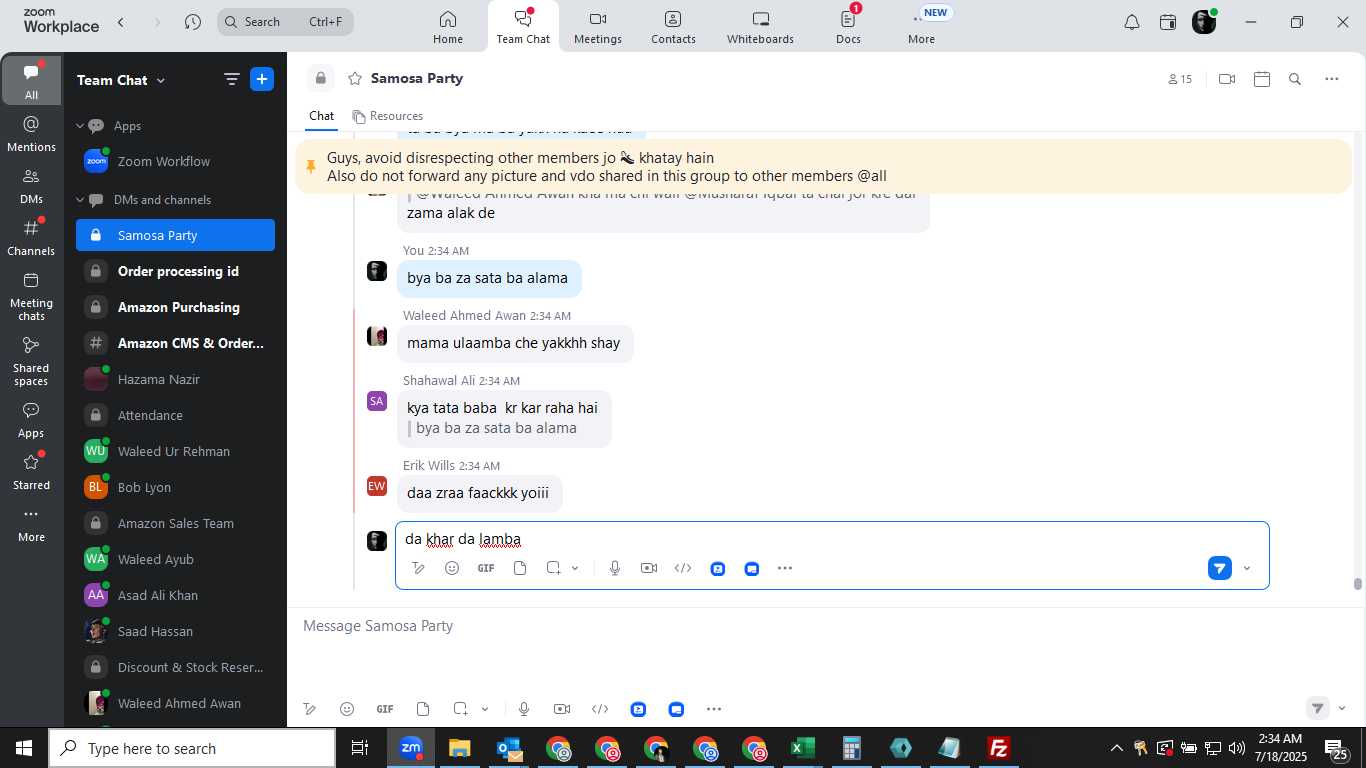Schedule a meeting via header calendar icon
Viewport: 1366px width, 768px height.
(x=1261, y=79)
